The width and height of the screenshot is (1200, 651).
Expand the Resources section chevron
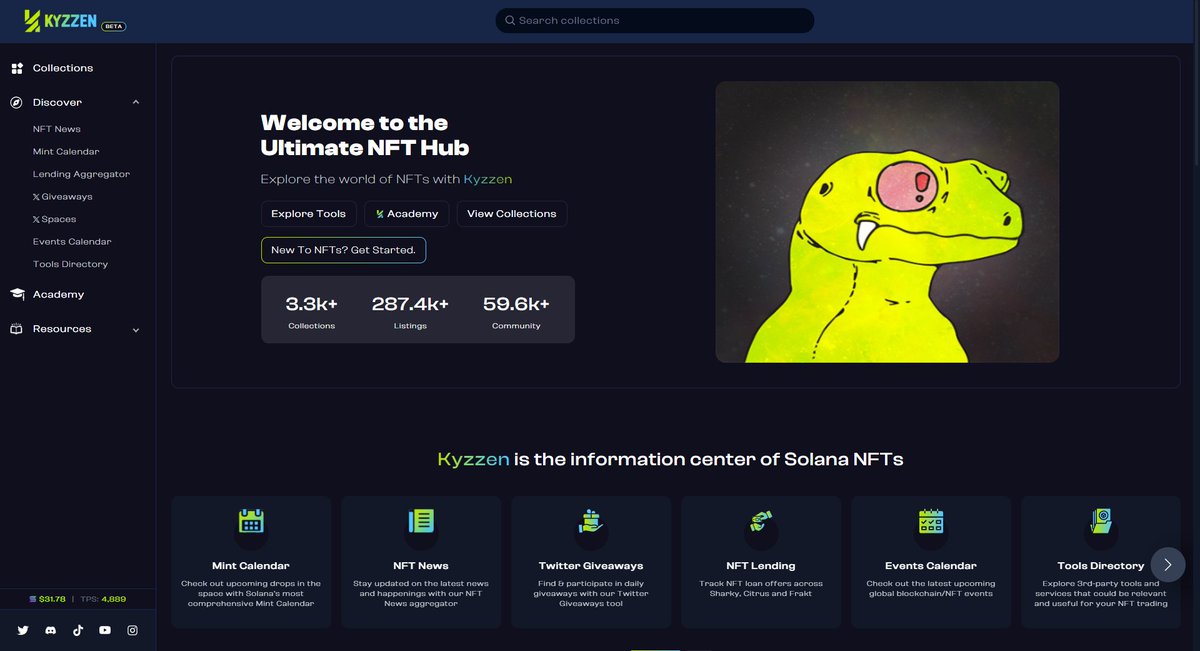(136, 330)
